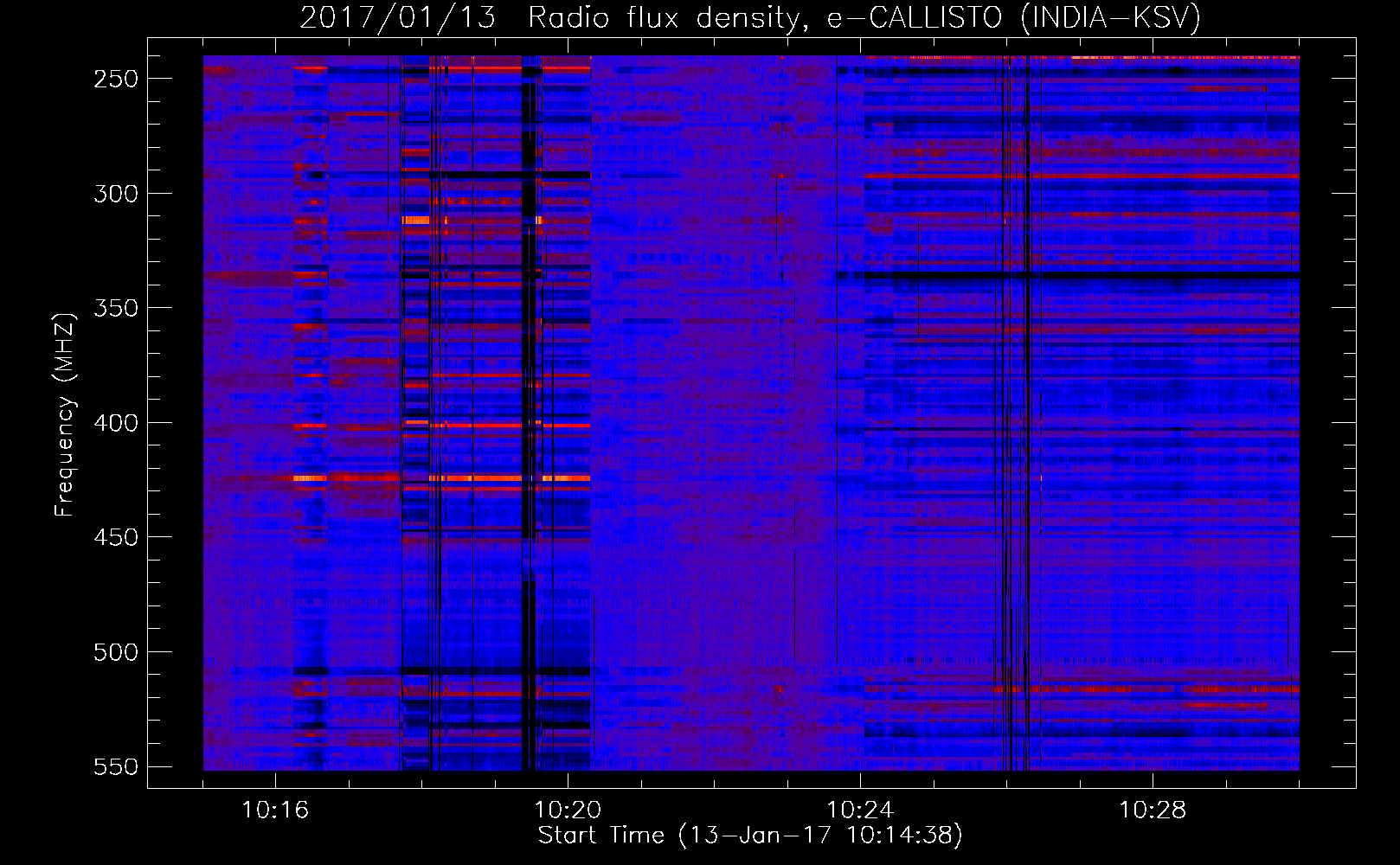Click the 'Start Time (13-Jan-17 10:14:38)' label

pos(750,836)
